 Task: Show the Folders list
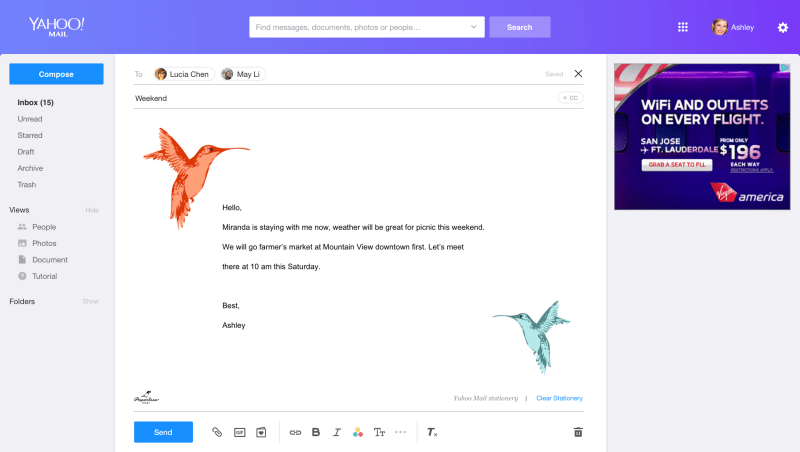[91, 301]
